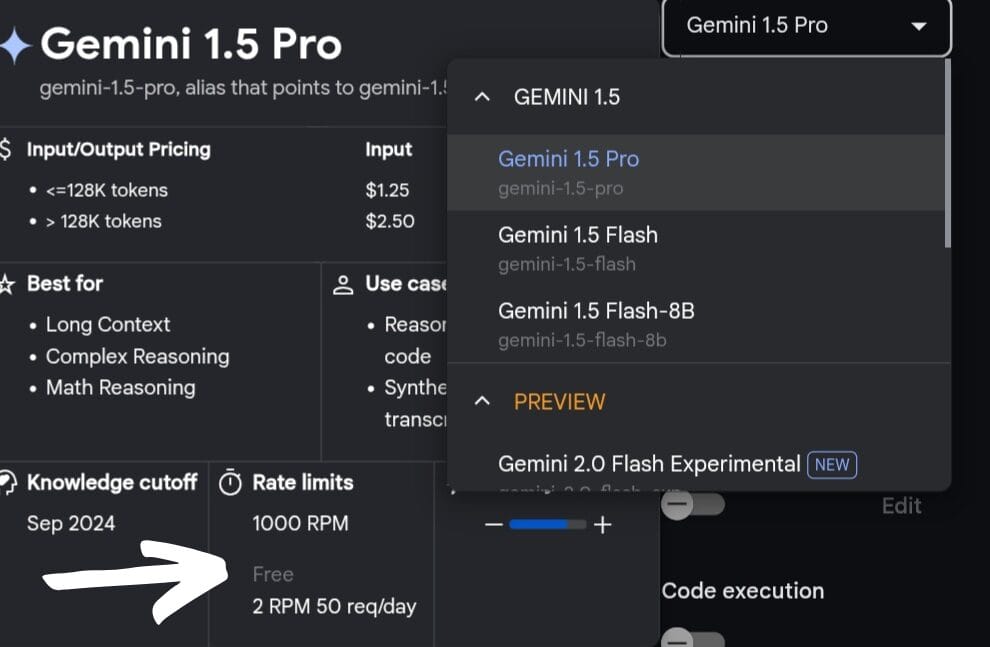Viewport: 990px width, 647px height.
Task: Click the star icon beside Best for
Action: coord(7,284)
